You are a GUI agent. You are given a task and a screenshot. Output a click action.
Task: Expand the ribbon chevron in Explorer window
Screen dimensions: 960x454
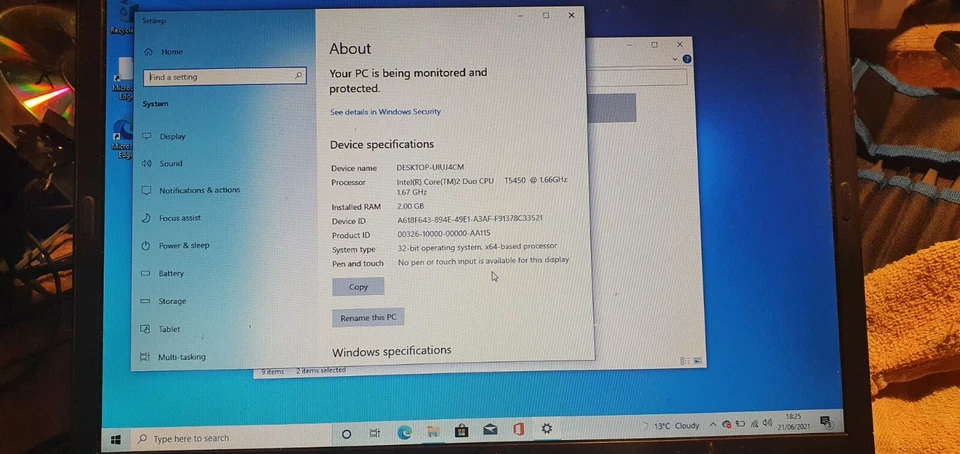pos(675,59)
